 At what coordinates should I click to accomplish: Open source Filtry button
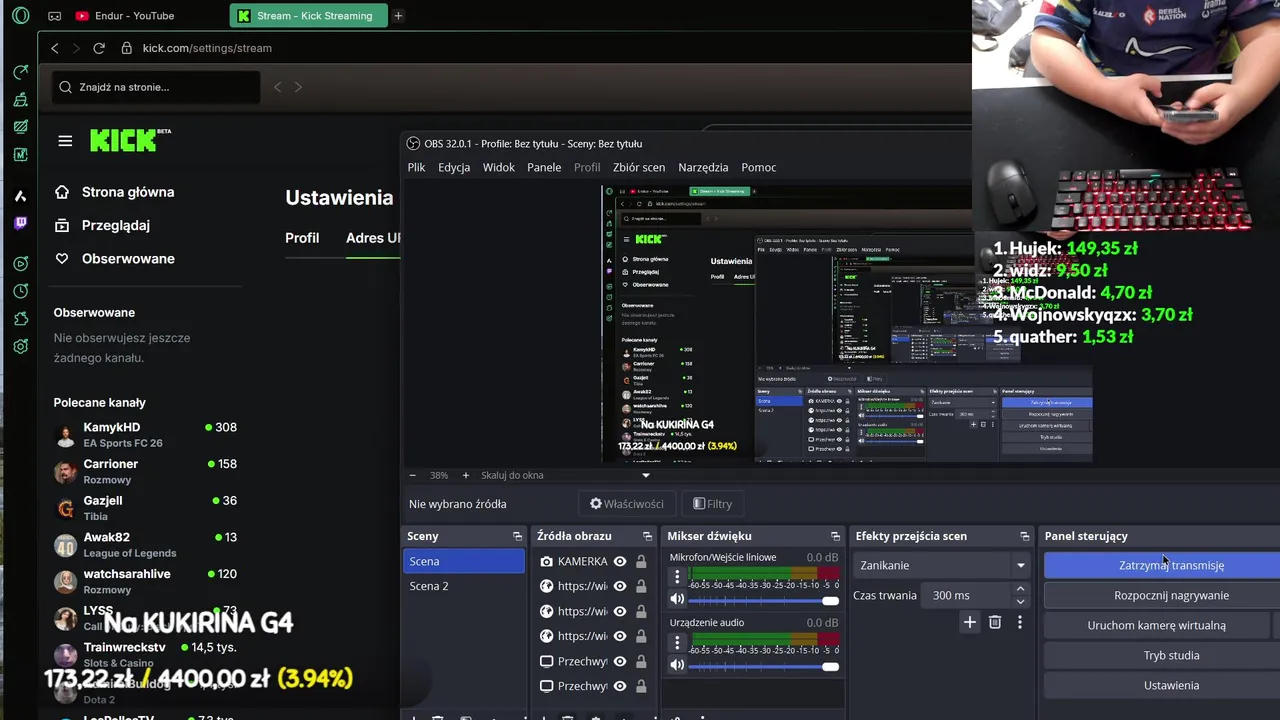coord(712,504)
